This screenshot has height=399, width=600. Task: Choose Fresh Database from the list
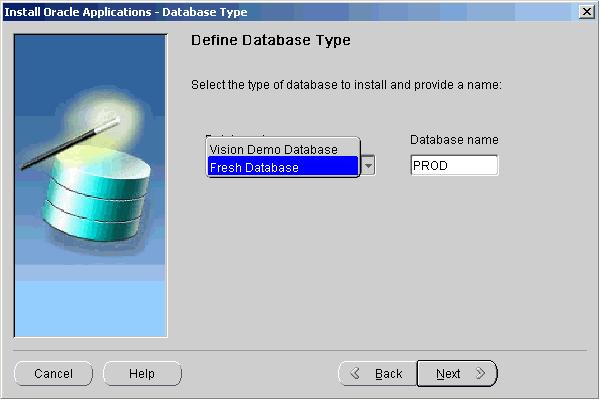283,167
